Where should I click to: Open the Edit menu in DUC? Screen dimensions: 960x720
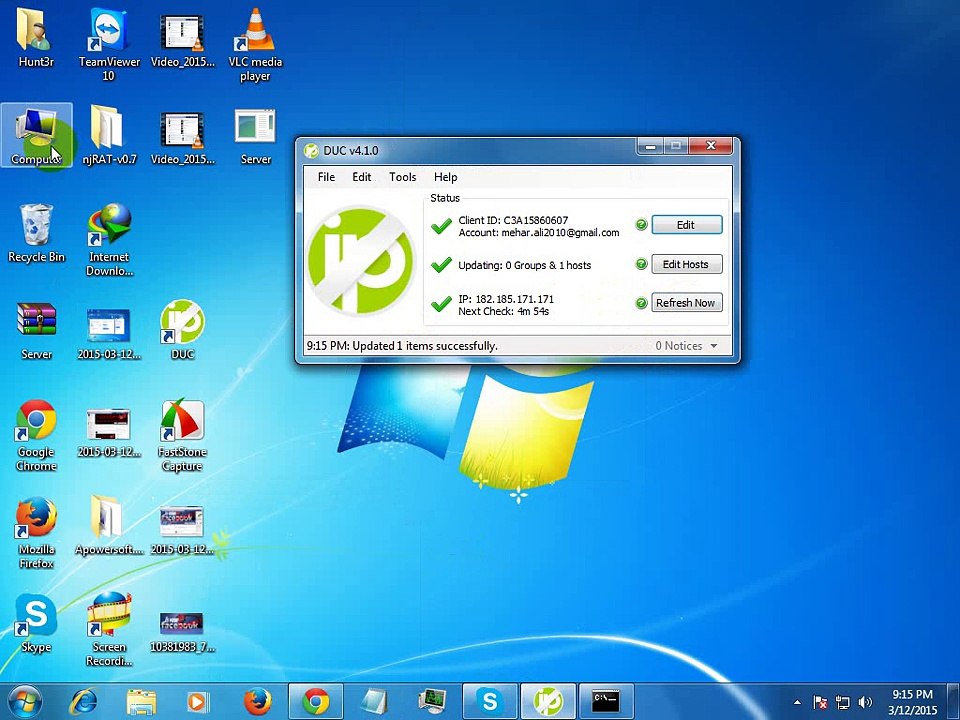[361, 177]
